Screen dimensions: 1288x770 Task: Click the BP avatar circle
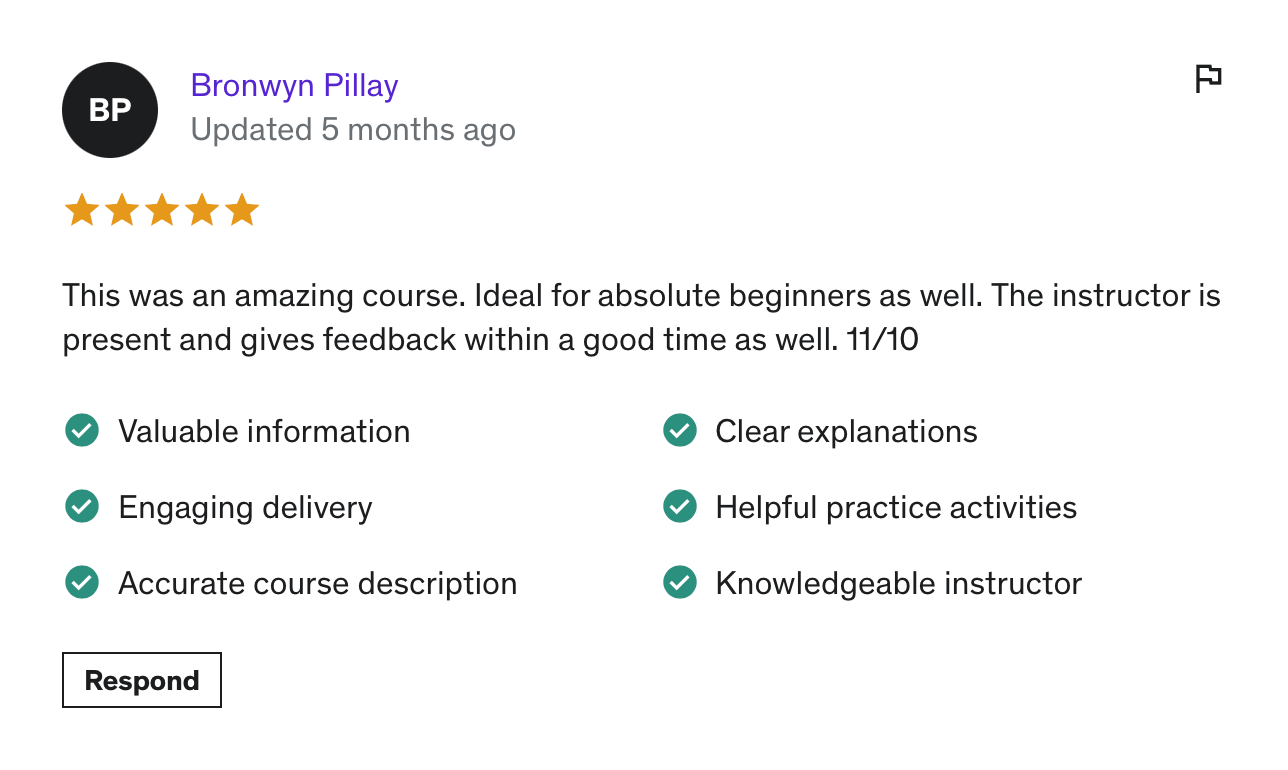110,110
